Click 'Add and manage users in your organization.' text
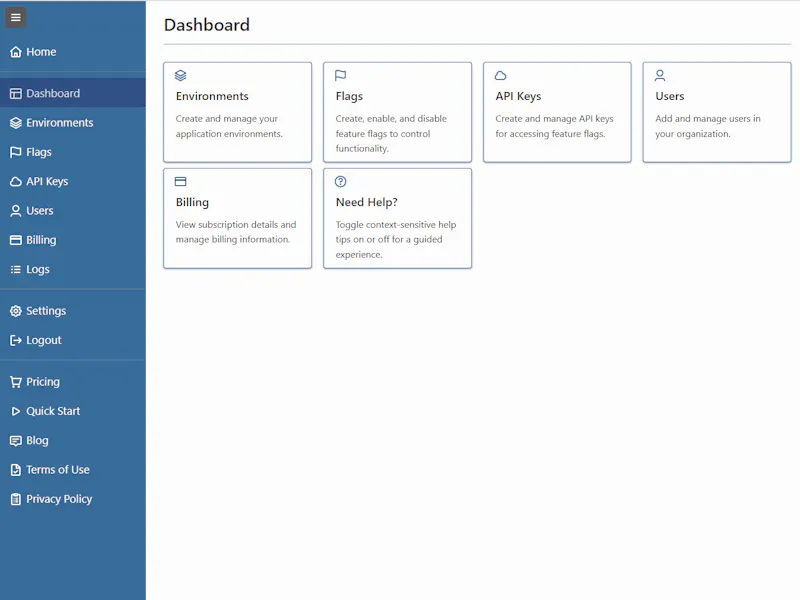This screenshot has height=600, width=800. [708, 126]
